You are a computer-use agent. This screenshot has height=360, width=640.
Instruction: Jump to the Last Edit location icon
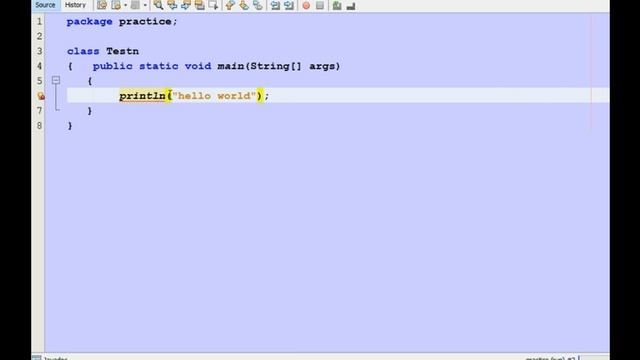pos(102,5)
